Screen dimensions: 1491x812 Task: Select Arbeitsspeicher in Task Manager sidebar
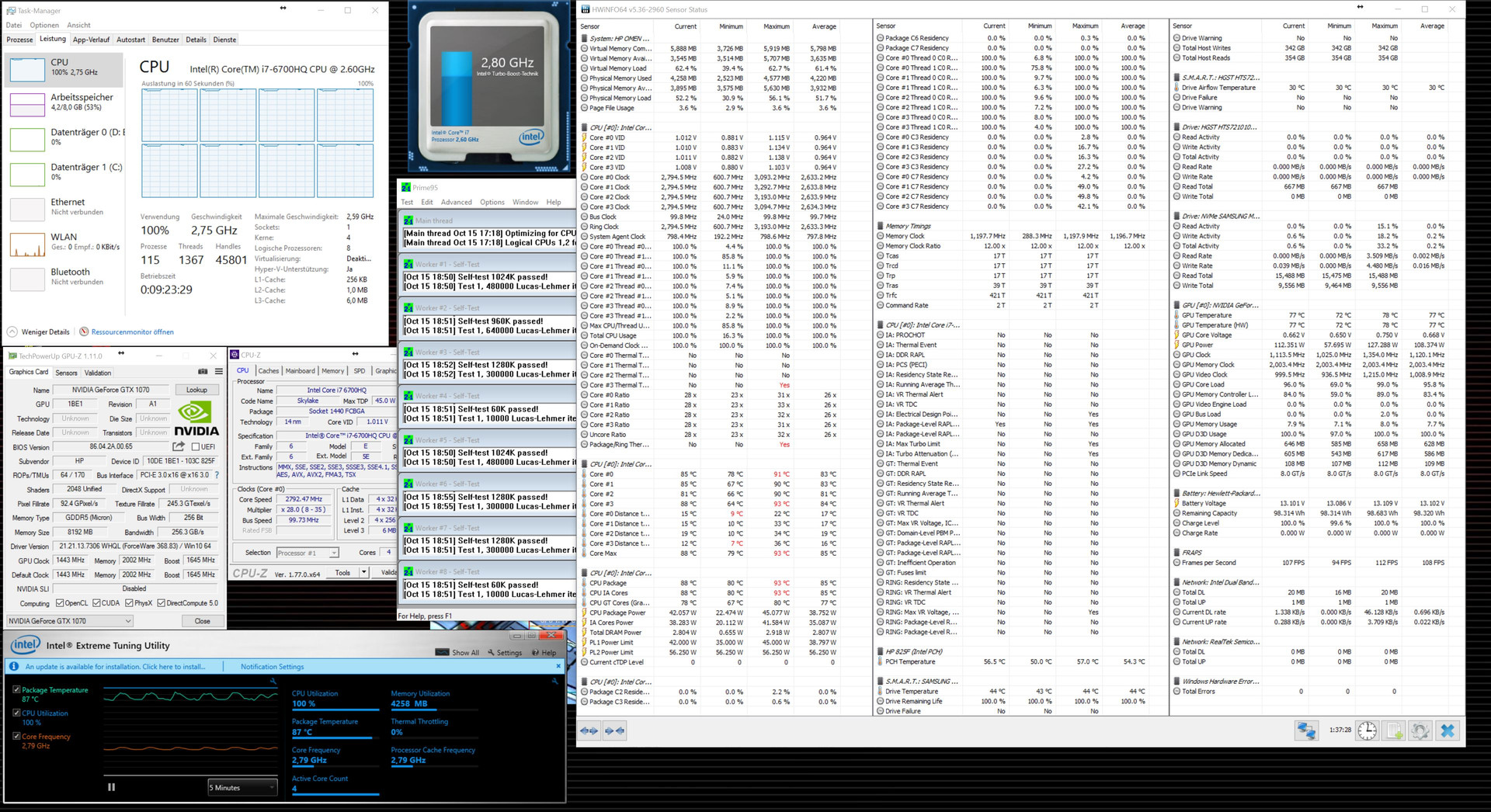tap(64, 103)
